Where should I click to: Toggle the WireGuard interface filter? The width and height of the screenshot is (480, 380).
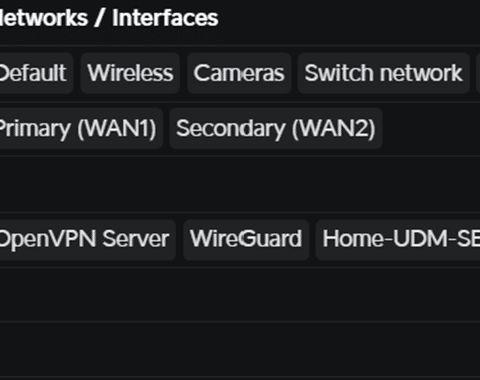246,239
